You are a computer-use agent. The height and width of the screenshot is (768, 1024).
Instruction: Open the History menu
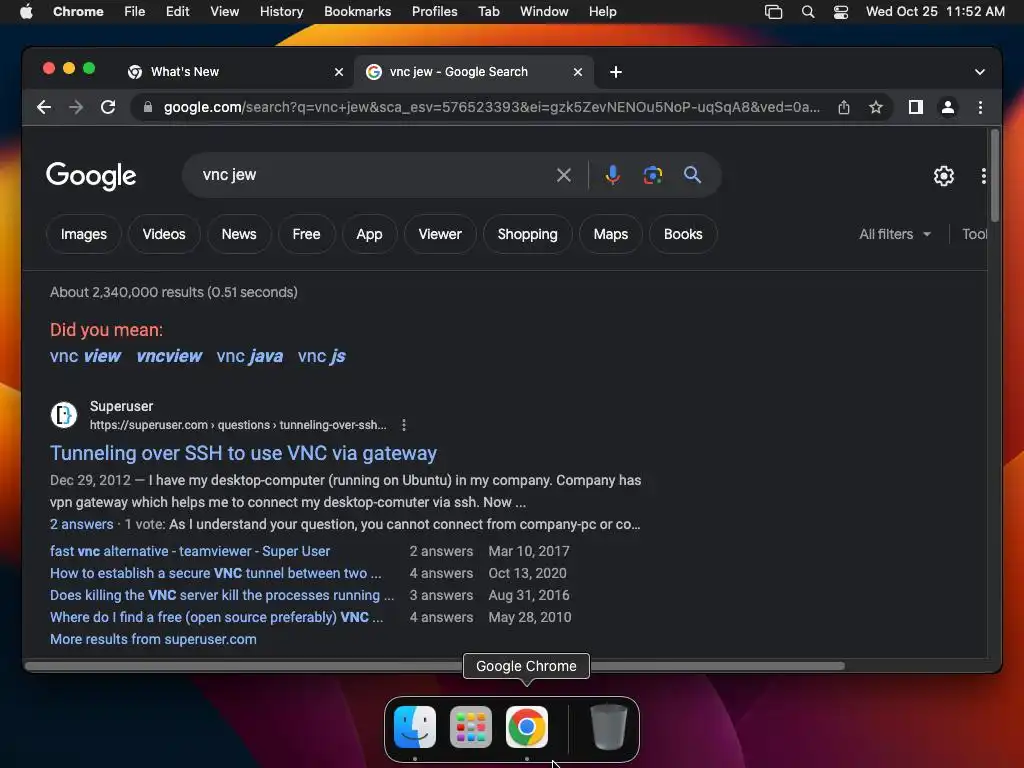tap(281, 12)
